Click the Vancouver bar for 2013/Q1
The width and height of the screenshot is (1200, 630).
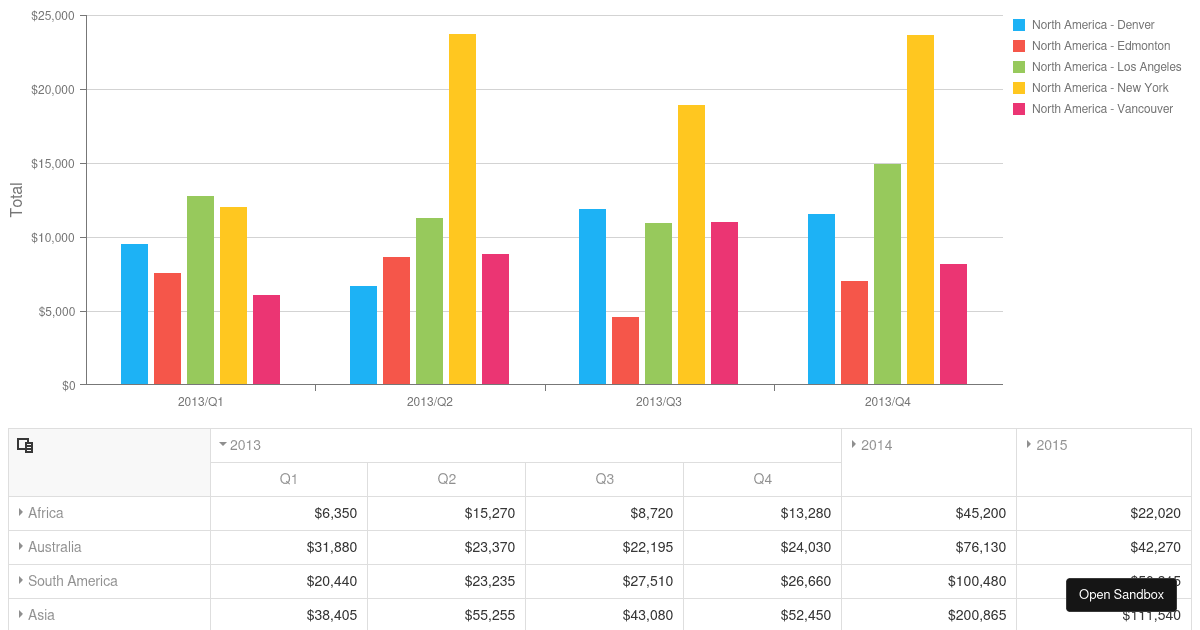(x=266, y=339)
